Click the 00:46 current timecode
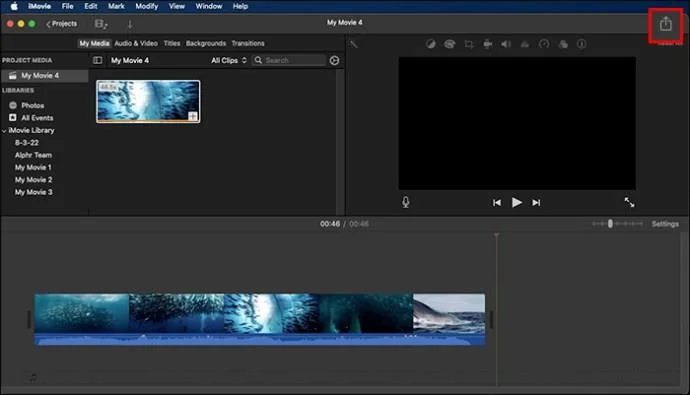Viewport: 690px width, 395px height. 330,224
